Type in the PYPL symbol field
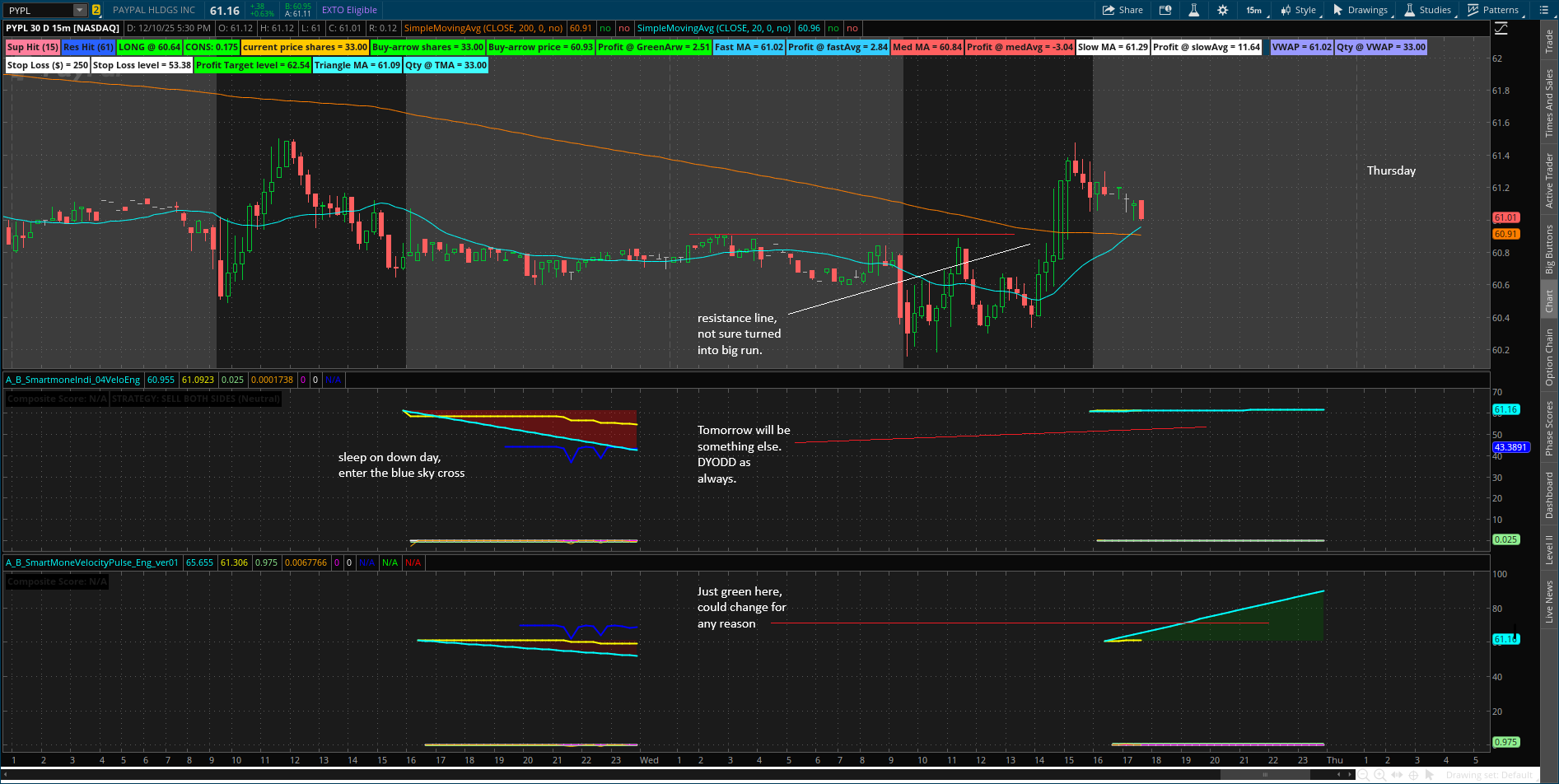This screenshot has height=784, width=1559. pos(37,11)
